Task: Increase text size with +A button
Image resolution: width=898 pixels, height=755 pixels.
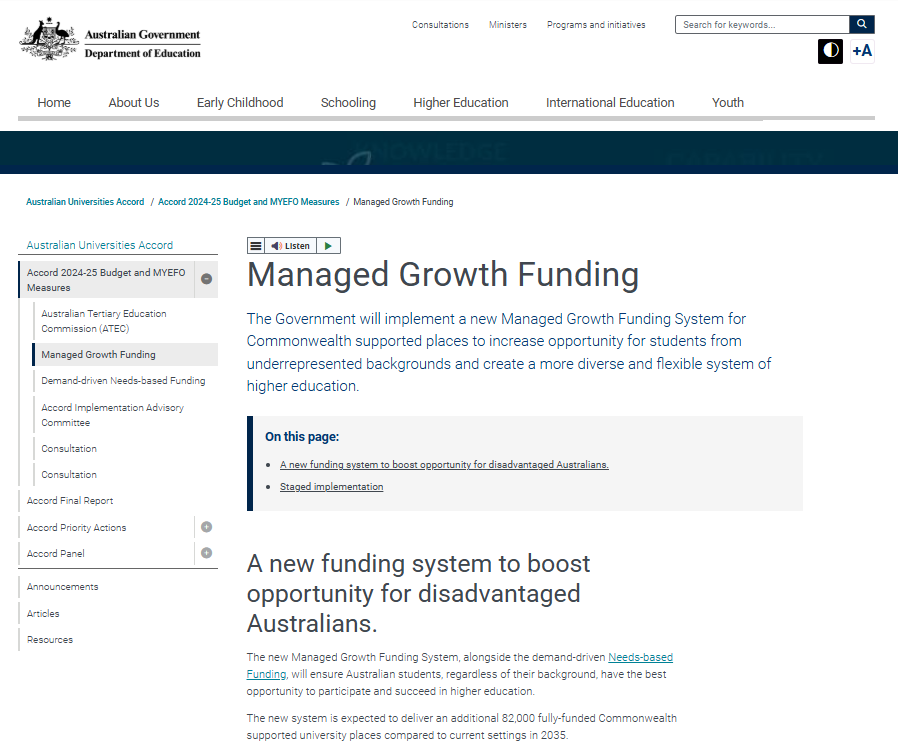Action: (x=861, y=51)
